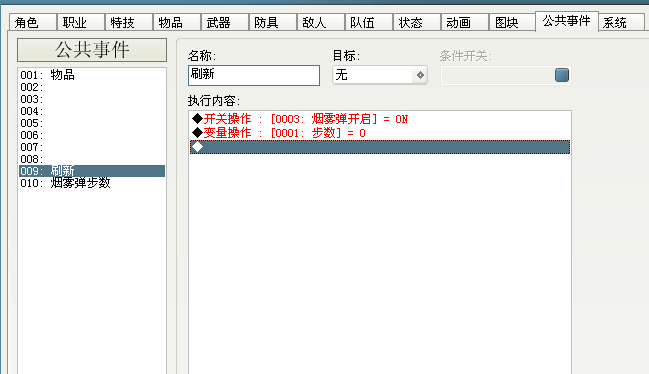Select list entry 006
This screenshot has height=374, width=649.
click(92, 135)
